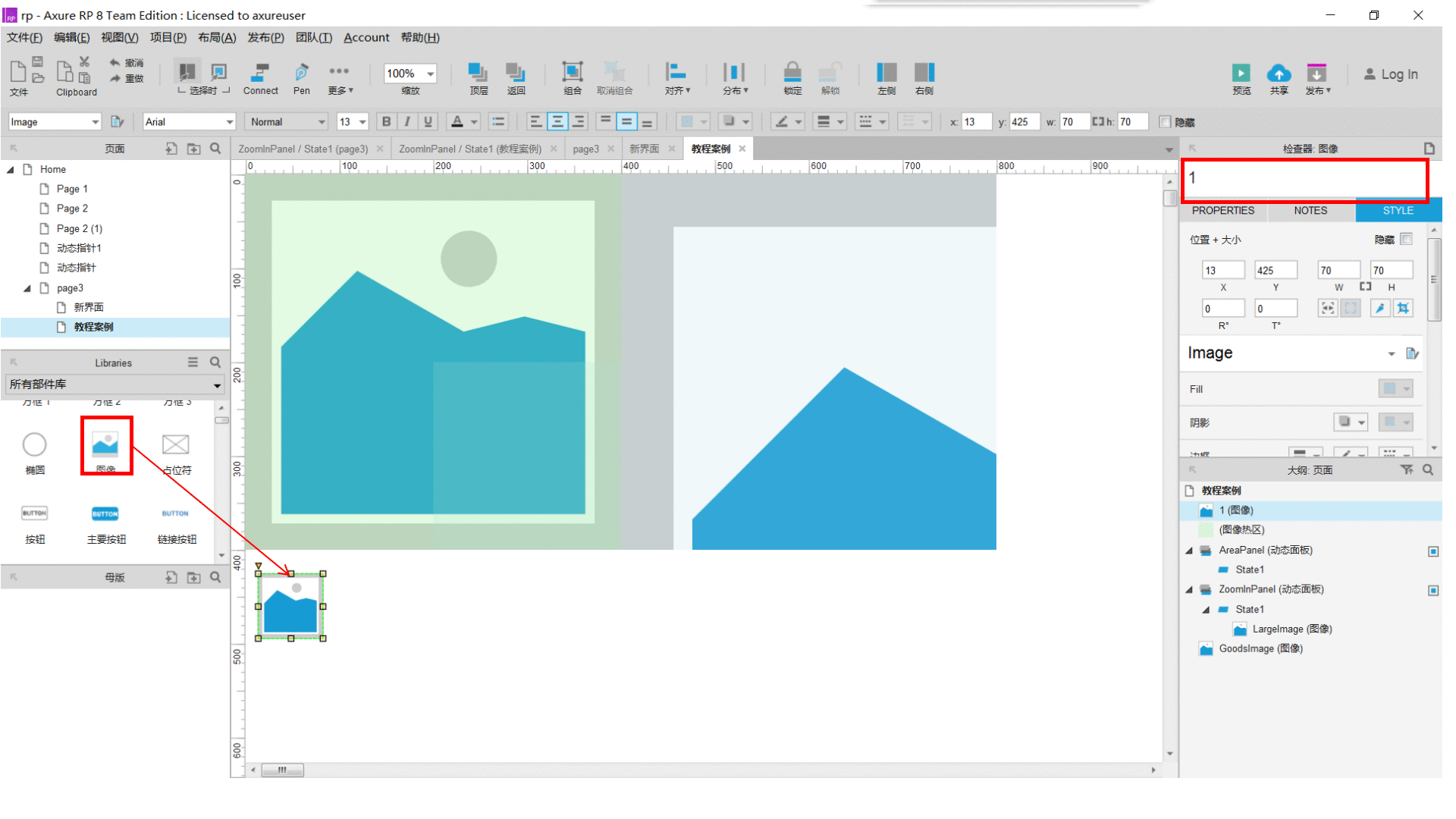The height and width of the screenshot is (819, 1456).
Task: Click the 锁定 lock icon
Action: tap(792, 72)
